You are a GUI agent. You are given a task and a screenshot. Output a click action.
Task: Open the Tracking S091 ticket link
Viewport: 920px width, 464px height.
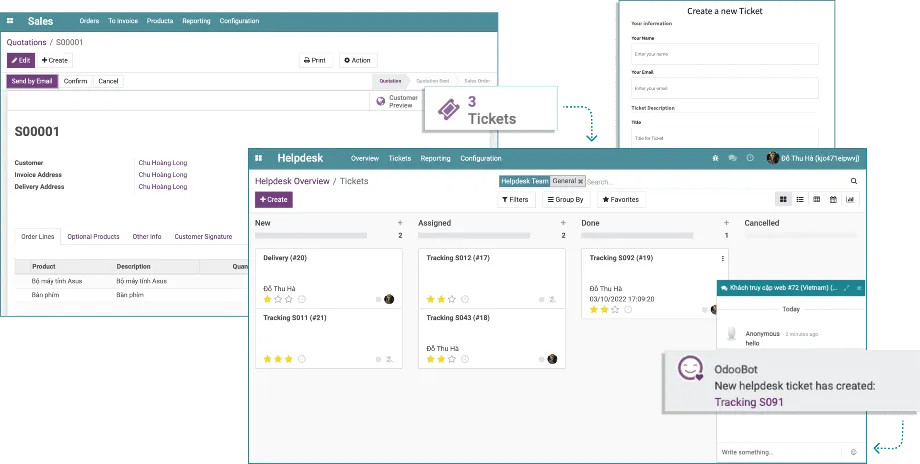click(749, 402)
